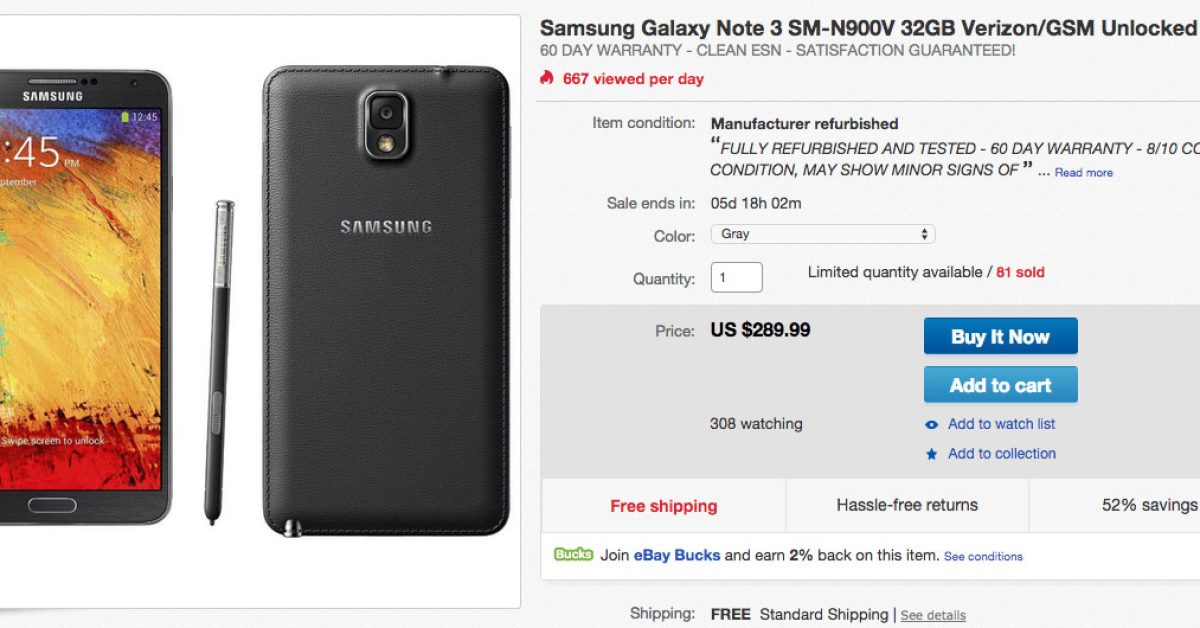Screen dimensions: 1200x628
Task: Expand the condition description with Read more
Action: point(1083,173)
